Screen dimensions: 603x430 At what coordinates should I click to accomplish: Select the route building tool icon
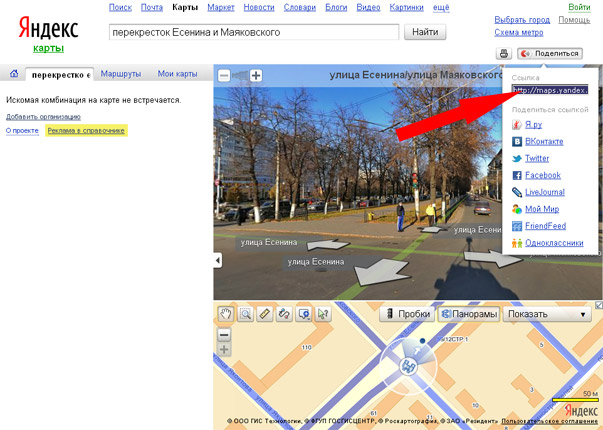[284, 314]
